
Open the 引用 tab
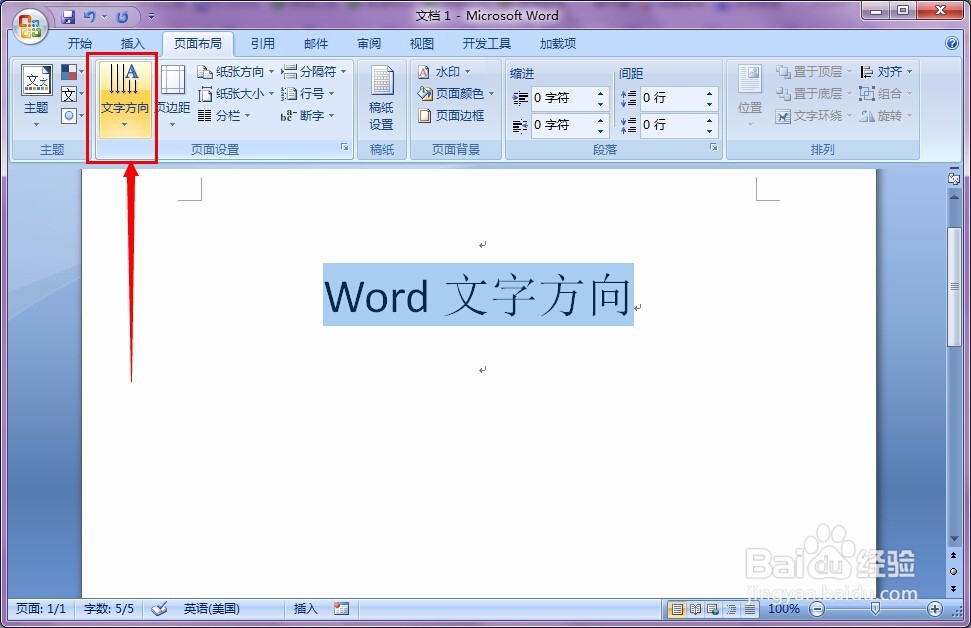(x=263, y=43)
